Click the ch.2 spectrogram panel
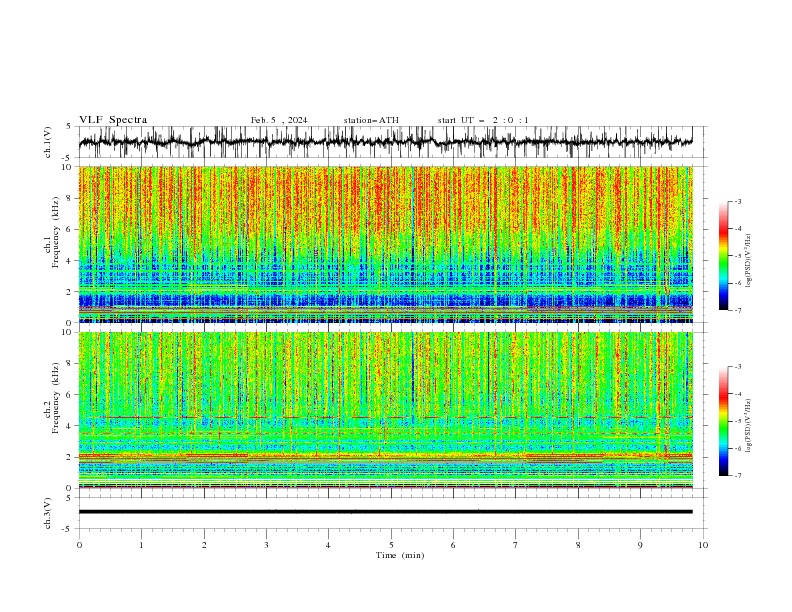The width and height of the screenshot is (792, 612). point(385,410)
